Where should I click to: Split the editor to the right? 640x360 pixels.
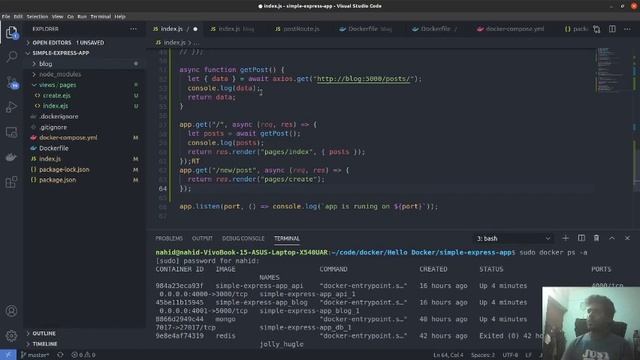[x=612, y=29]
